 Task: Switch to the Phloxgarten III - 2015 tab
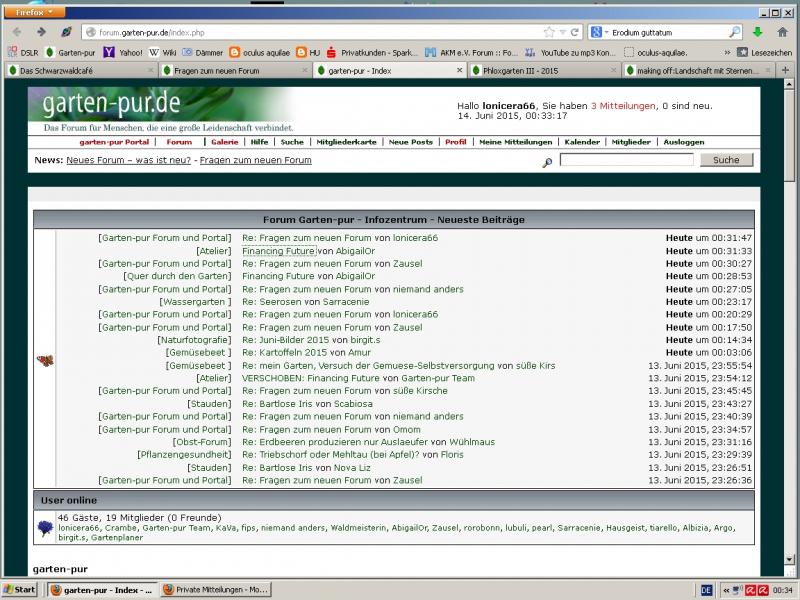pos(541,71)
